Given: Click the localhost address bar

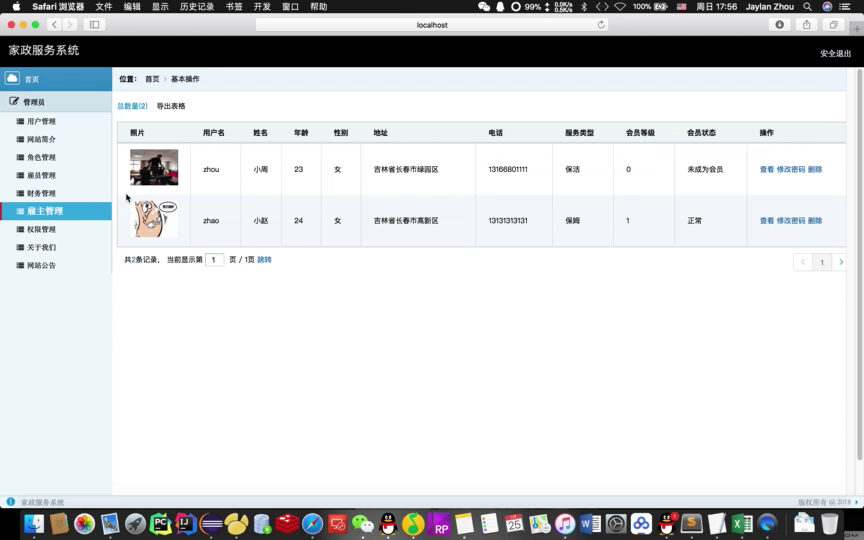Looking at the screenshot, I should click(431, 25).
